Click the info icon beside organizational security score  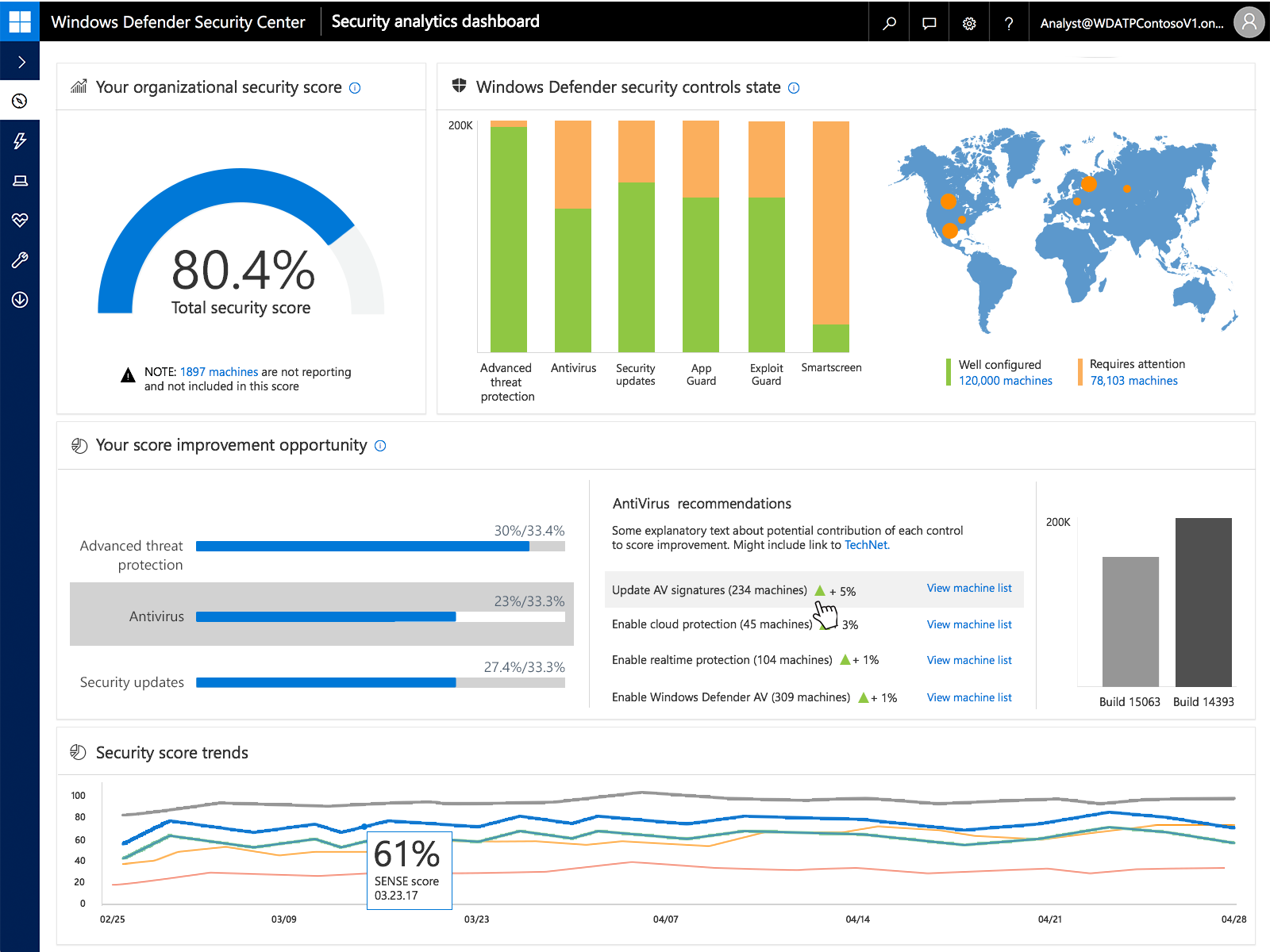coord(354,88)
